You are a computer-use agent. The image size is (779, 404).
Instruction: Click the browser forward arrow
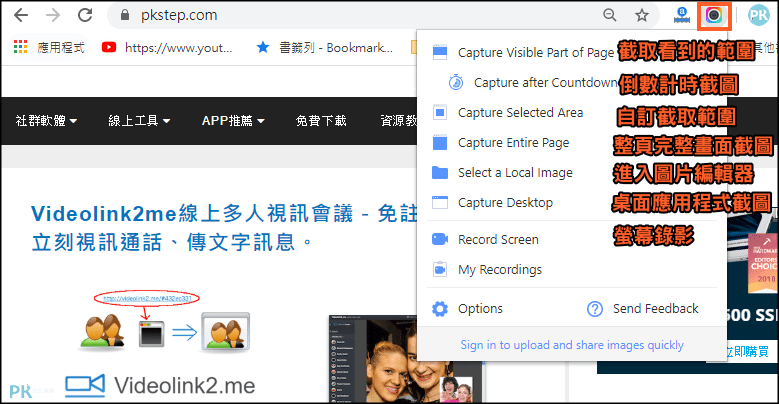pos(53,15)
